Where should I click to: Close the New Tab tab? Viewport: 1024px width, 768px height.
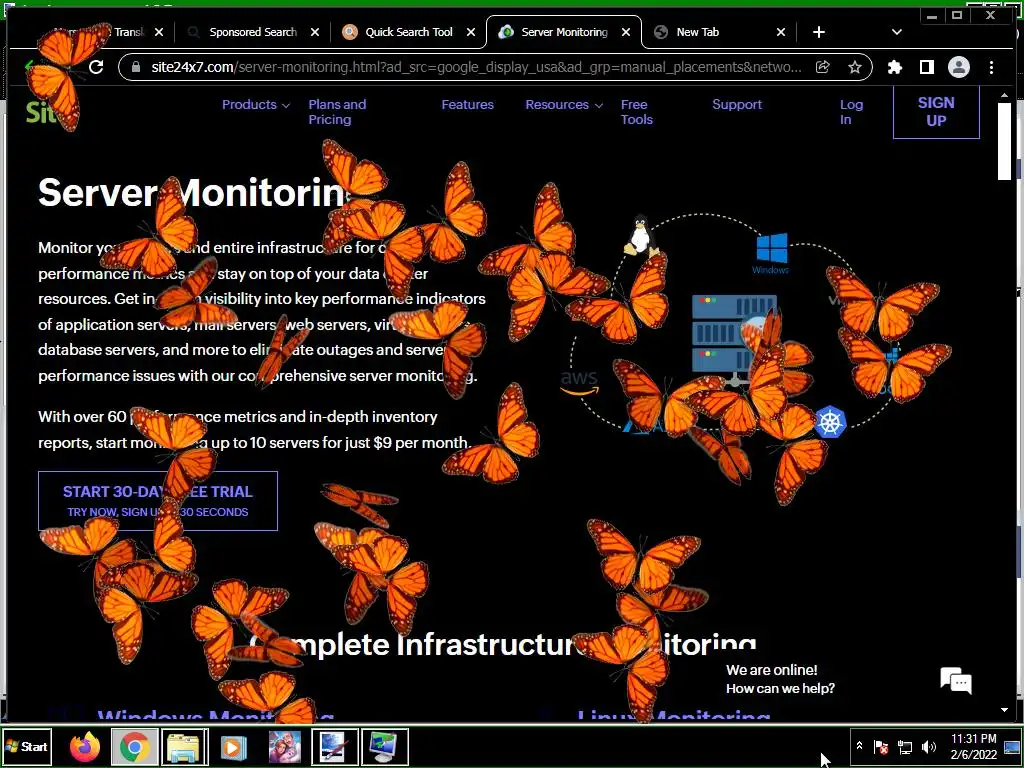(x=780, y=32)
